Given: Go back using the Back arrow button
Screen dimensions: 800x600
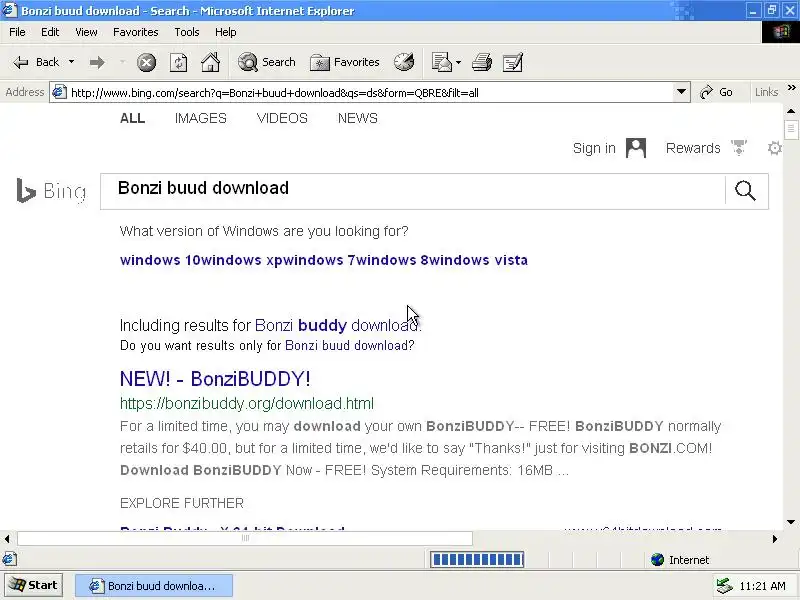Looking at the screenshot, I should 36,62.
